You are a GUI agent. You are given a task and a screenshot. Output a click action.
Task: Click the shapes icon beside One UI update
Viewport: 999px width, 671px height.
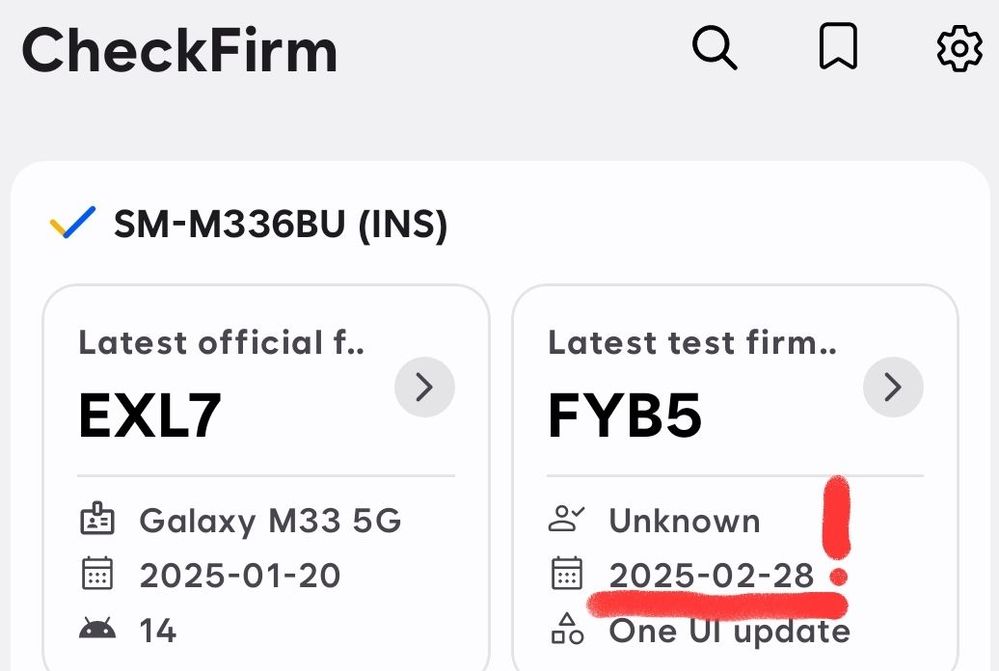[x=567, y=628]
